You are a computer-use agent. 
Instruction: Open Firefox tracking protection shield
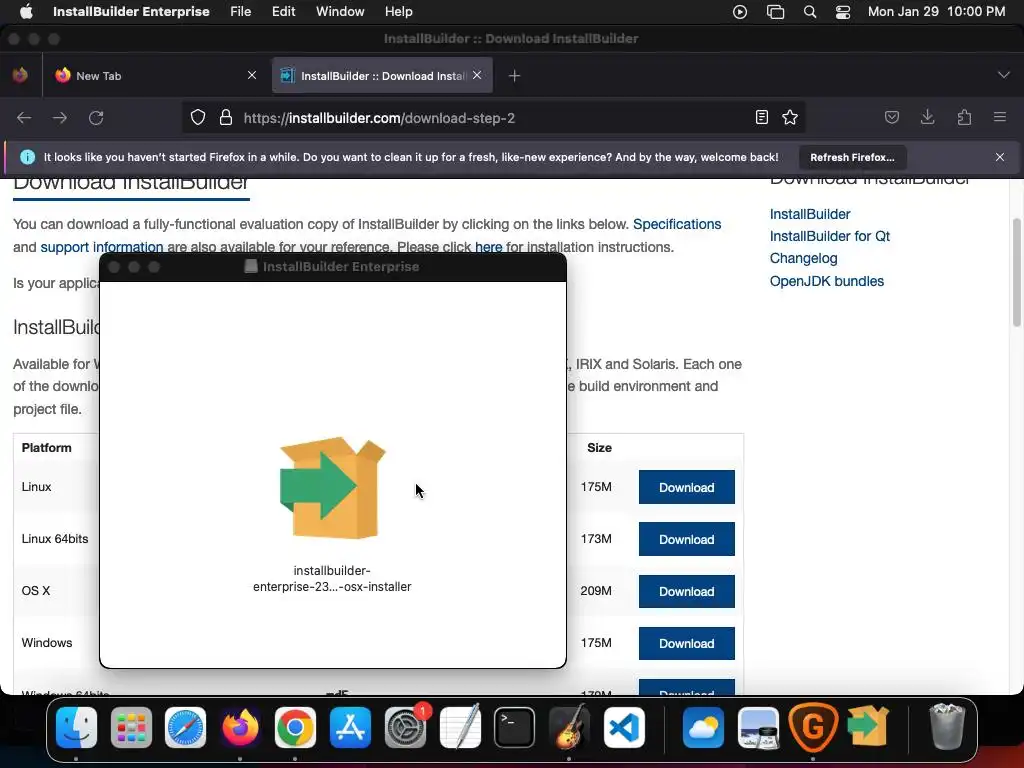pyautogui.click(x=198, y=118)
